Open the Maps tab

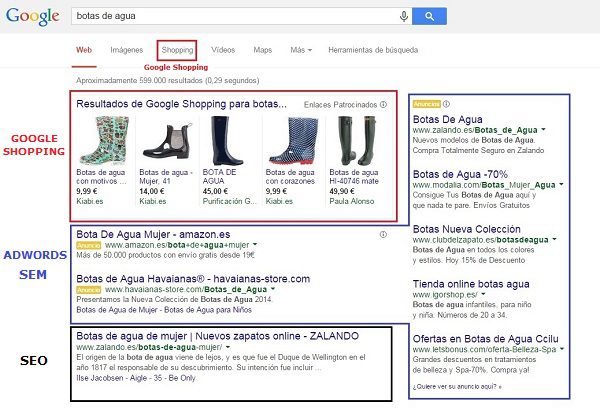pyautogui.click(x=262, y=50)
